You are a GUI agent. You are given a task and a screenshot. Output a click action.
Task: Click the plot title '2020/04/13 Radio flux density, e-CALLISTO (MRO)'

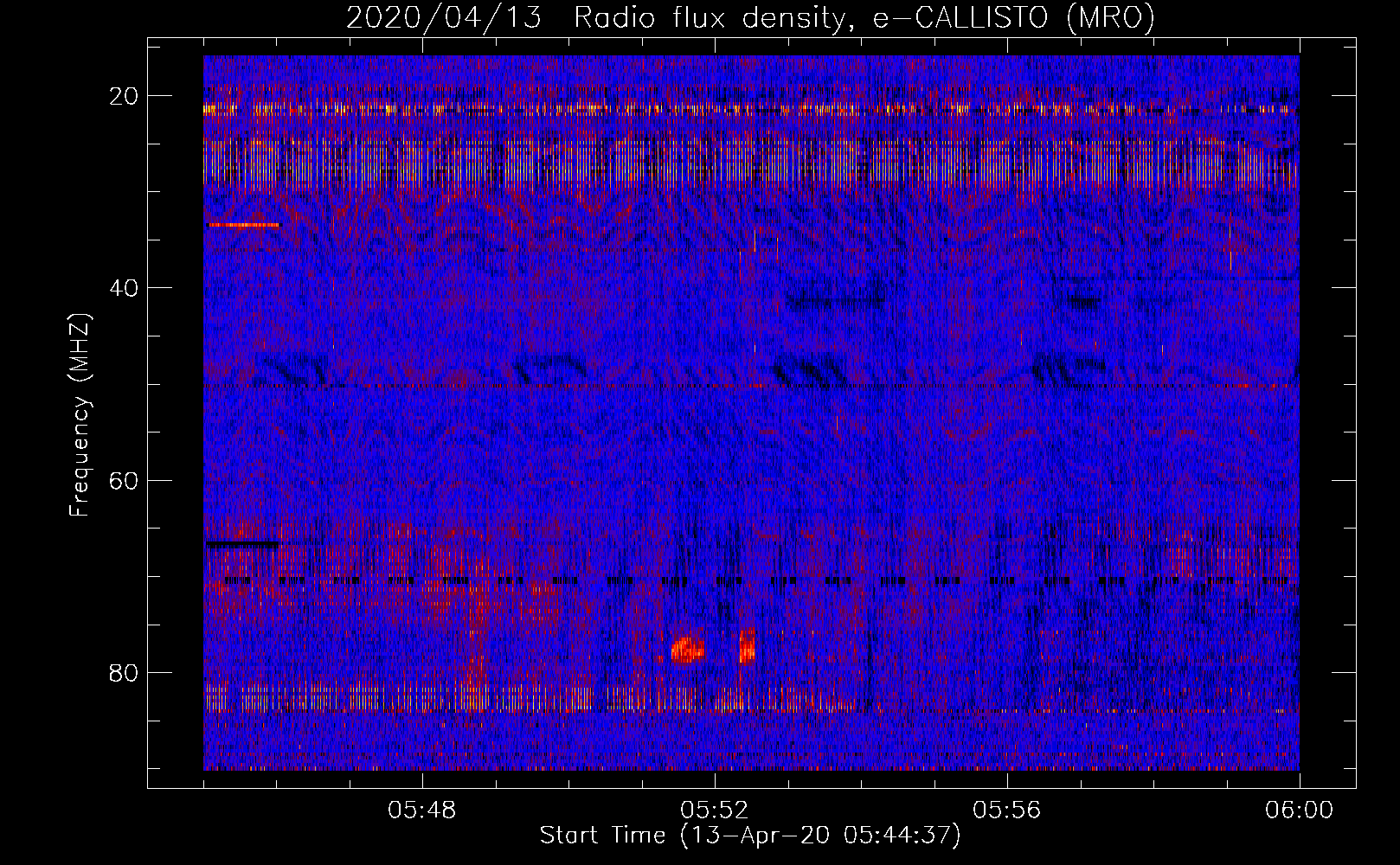(750, 18)
